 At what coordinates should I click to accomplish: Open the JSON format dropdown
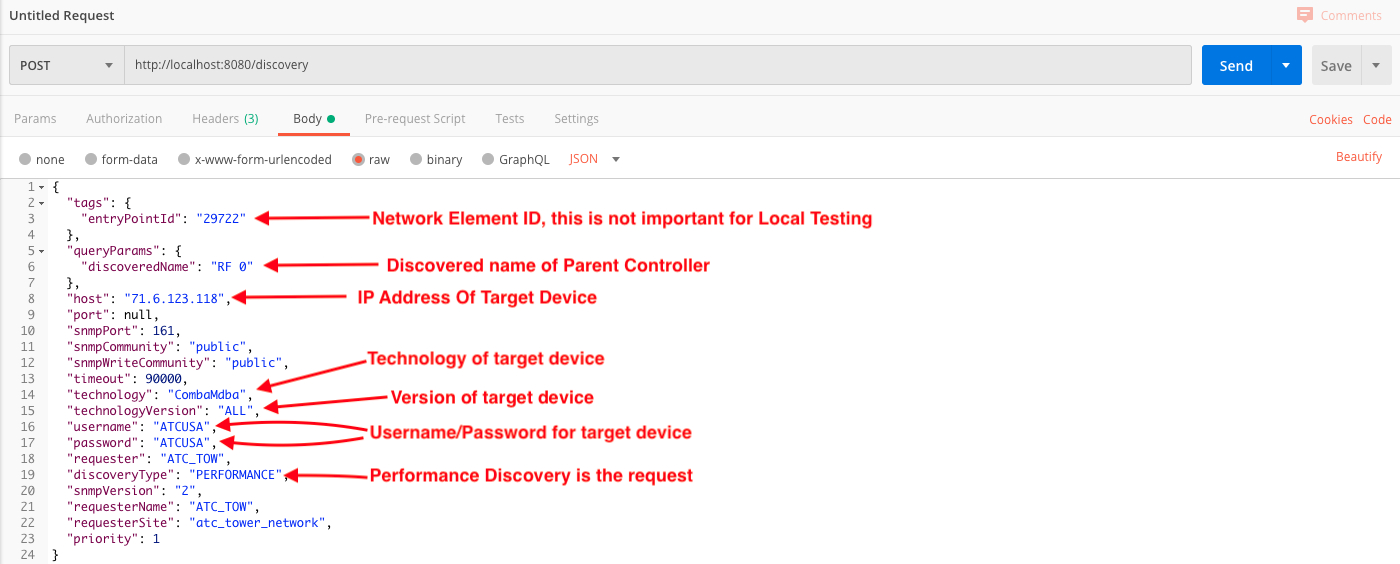point(595,160)
